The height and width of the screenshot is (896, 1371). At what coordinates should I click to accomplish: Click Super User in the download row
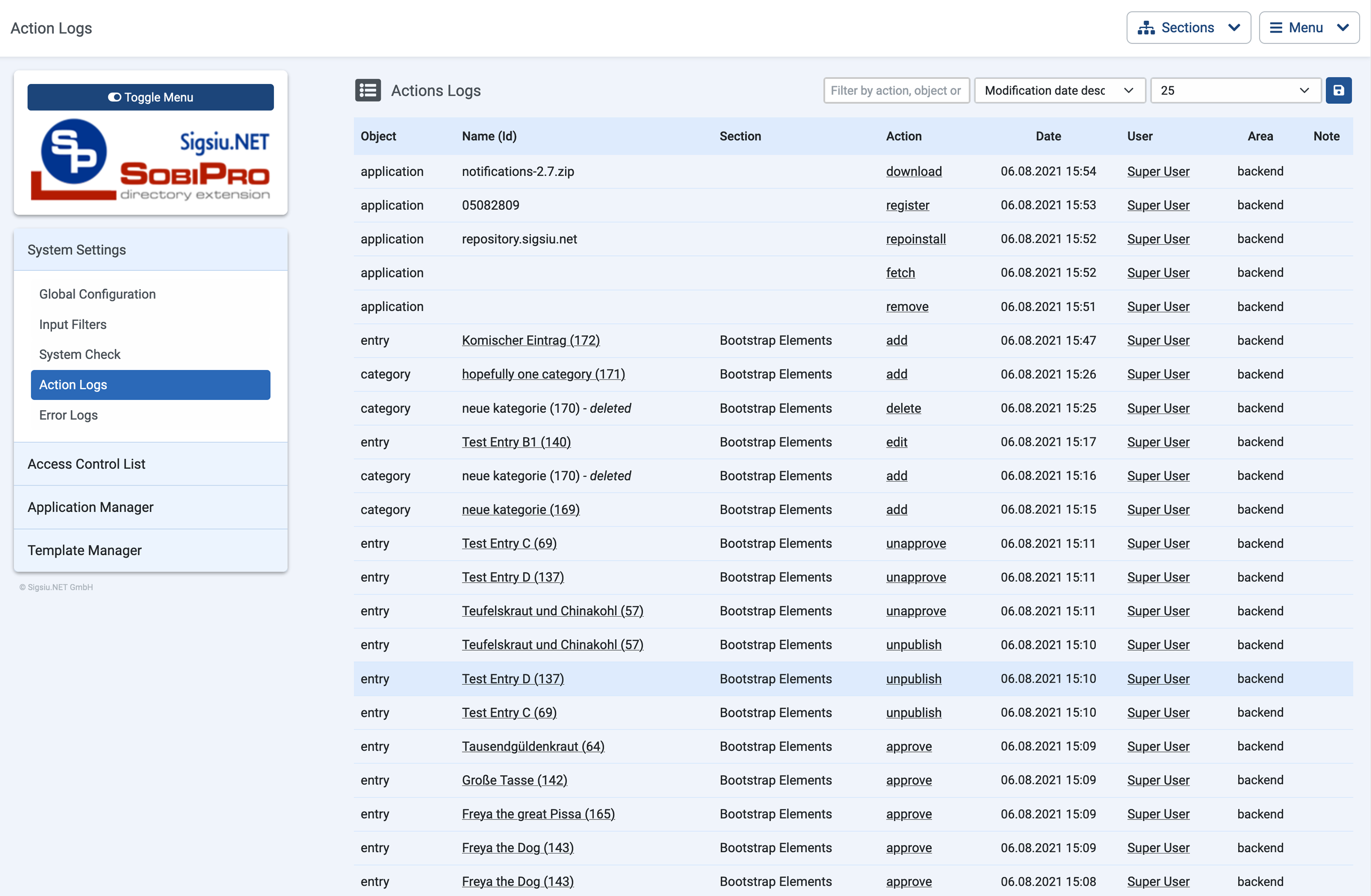click(1158, 172)
